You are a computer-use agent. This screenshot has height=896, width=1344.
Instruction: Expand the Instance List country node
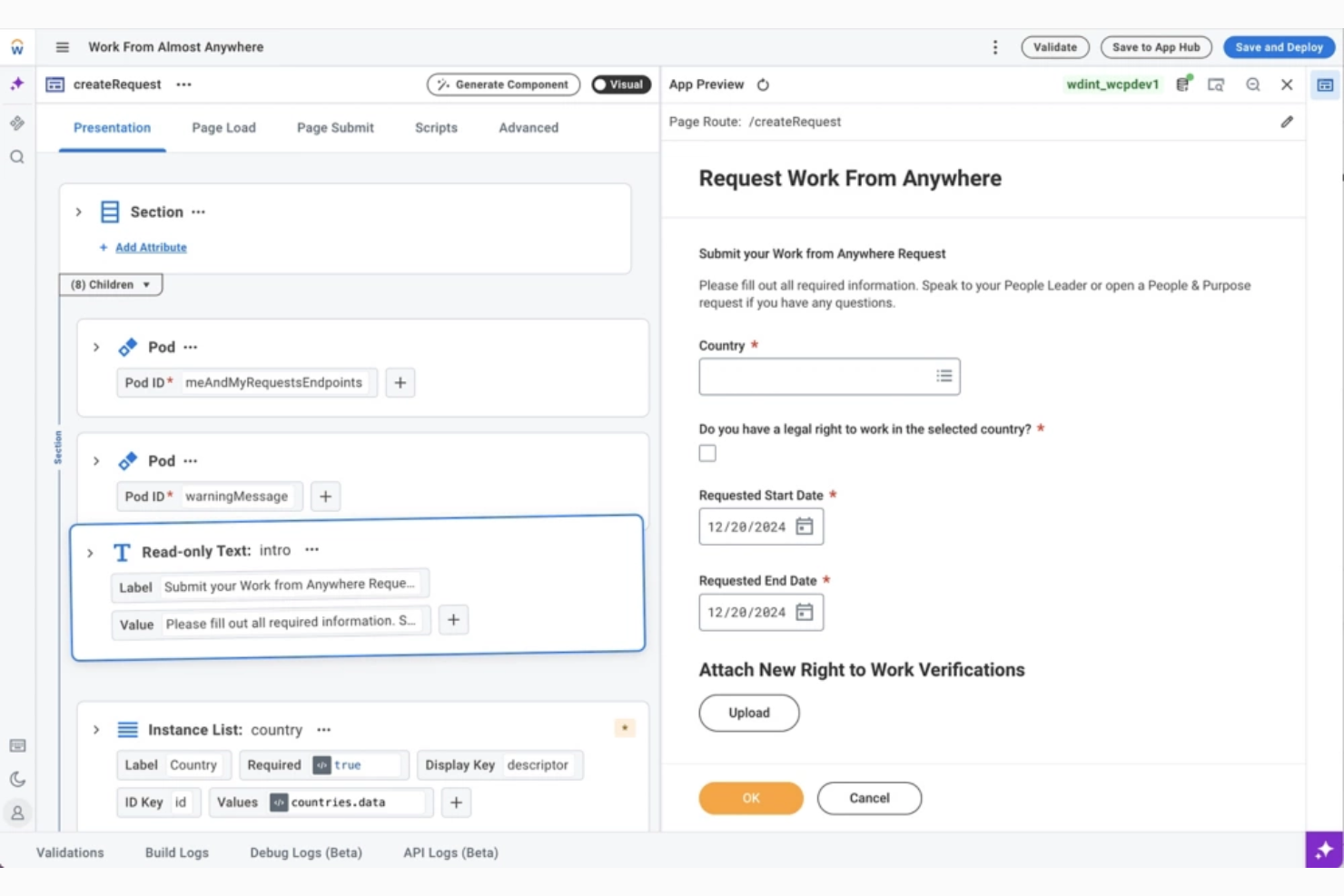point(95,729)
